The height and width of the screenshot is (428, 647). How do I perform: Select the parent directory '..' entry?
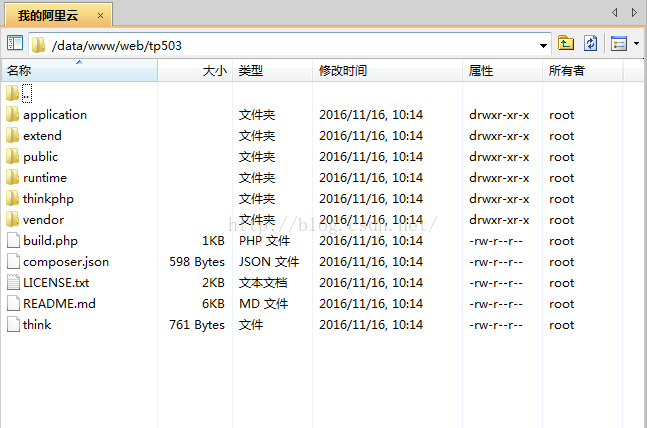[27, 93]
